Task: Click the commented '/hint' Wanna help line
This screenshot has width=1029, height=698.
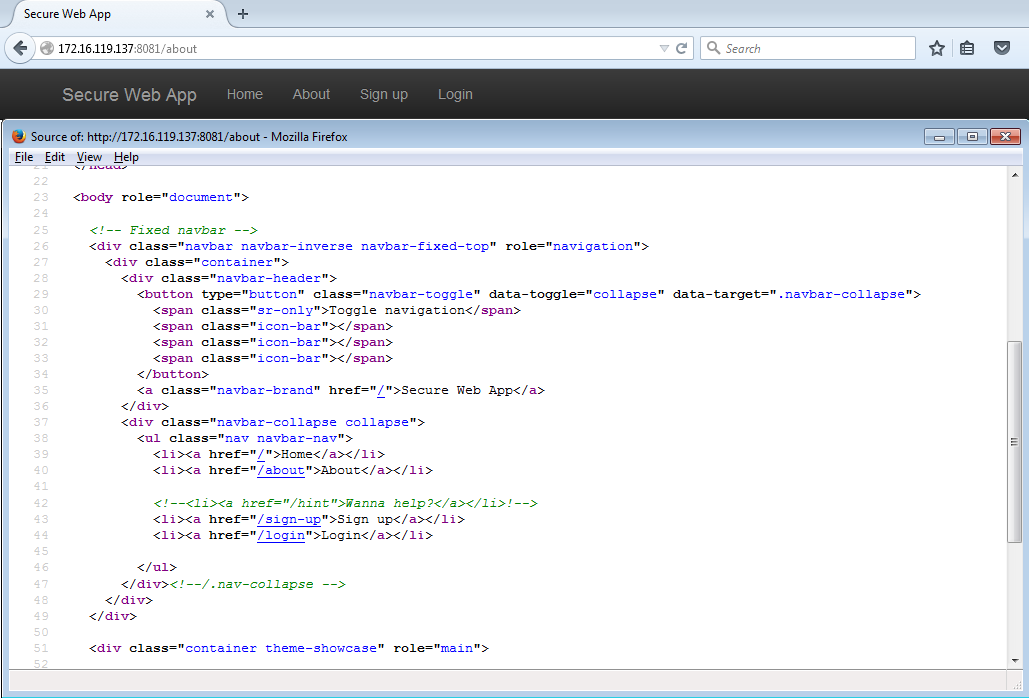Action: [x=346, y=503]
